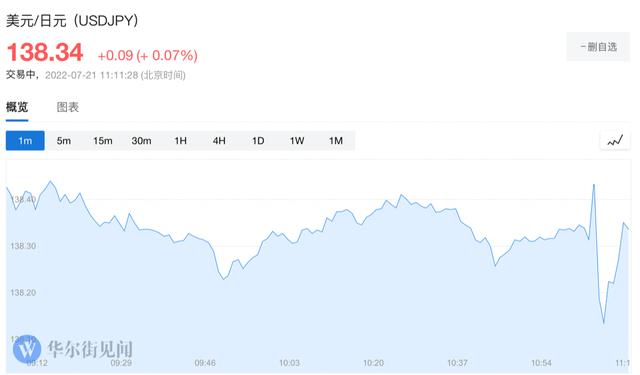Select the 1m timeframe button
640x375 pixels.
[25, 141]
